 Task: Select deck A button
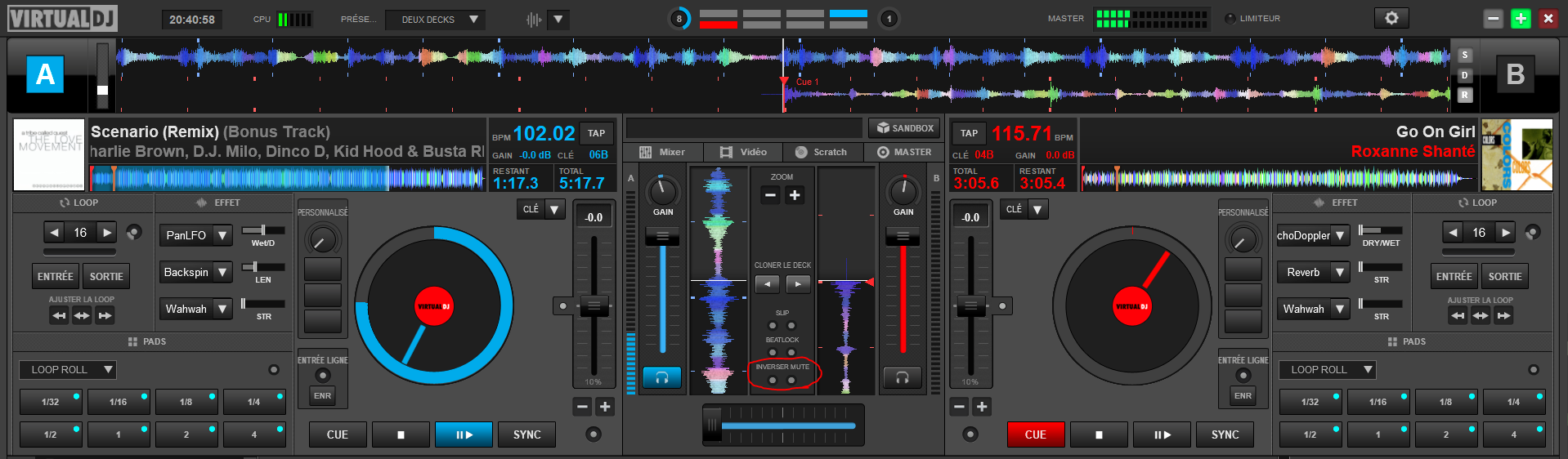pyautogui.click(x=46, y=74)
